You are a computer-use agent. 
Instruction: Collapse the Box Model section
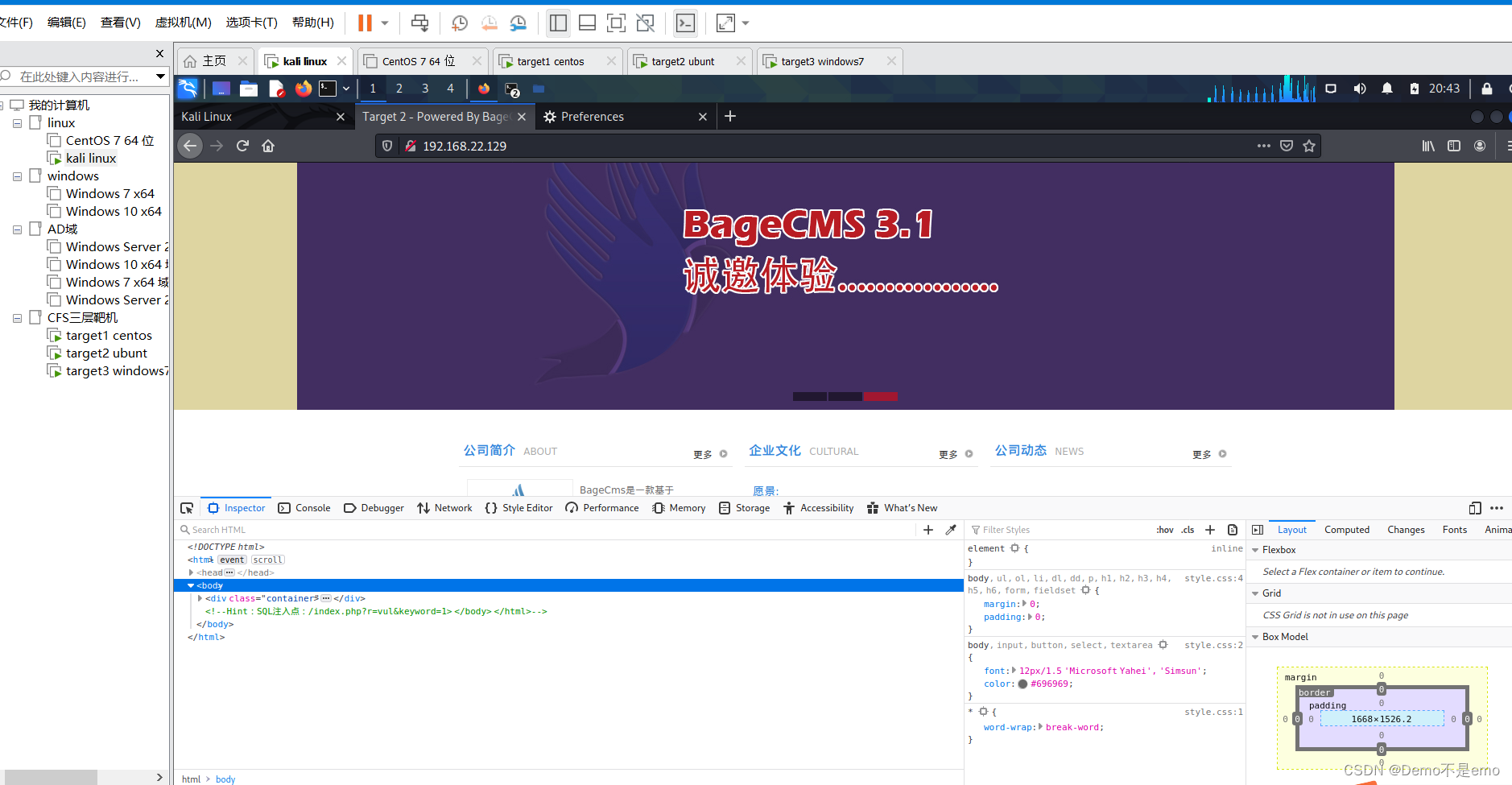1255,637
